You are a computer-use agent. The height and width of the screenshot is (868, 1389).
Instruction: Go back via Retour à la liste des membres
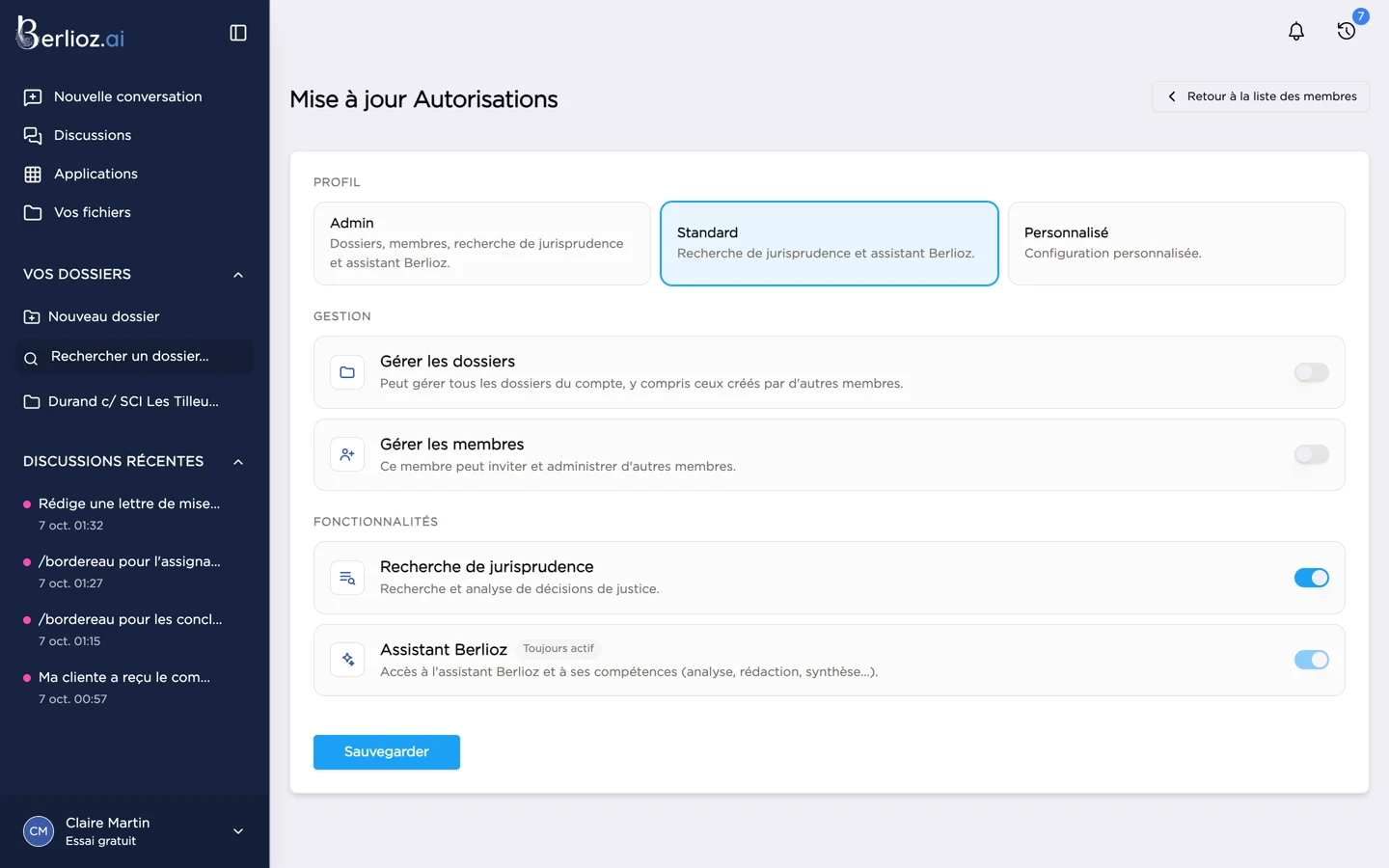coord(1260,96)
